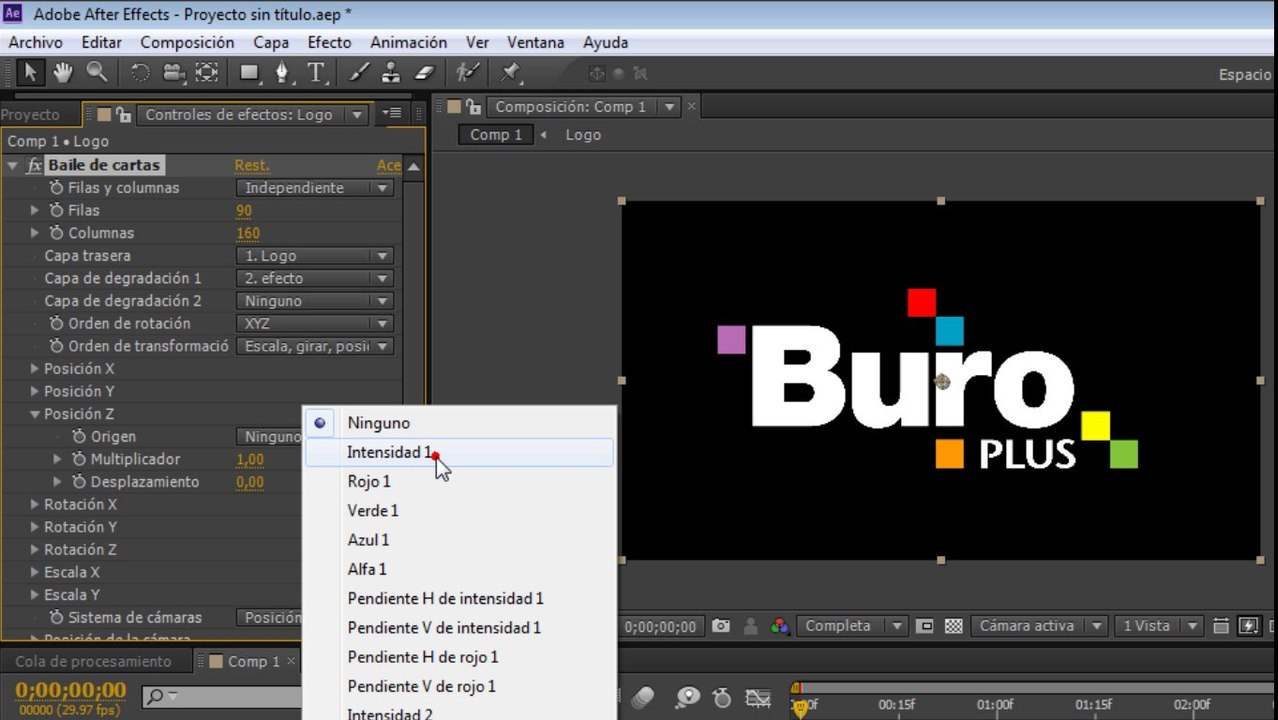Toggle pixel aspect ratio correction icon

click(x=1221, y=626)
